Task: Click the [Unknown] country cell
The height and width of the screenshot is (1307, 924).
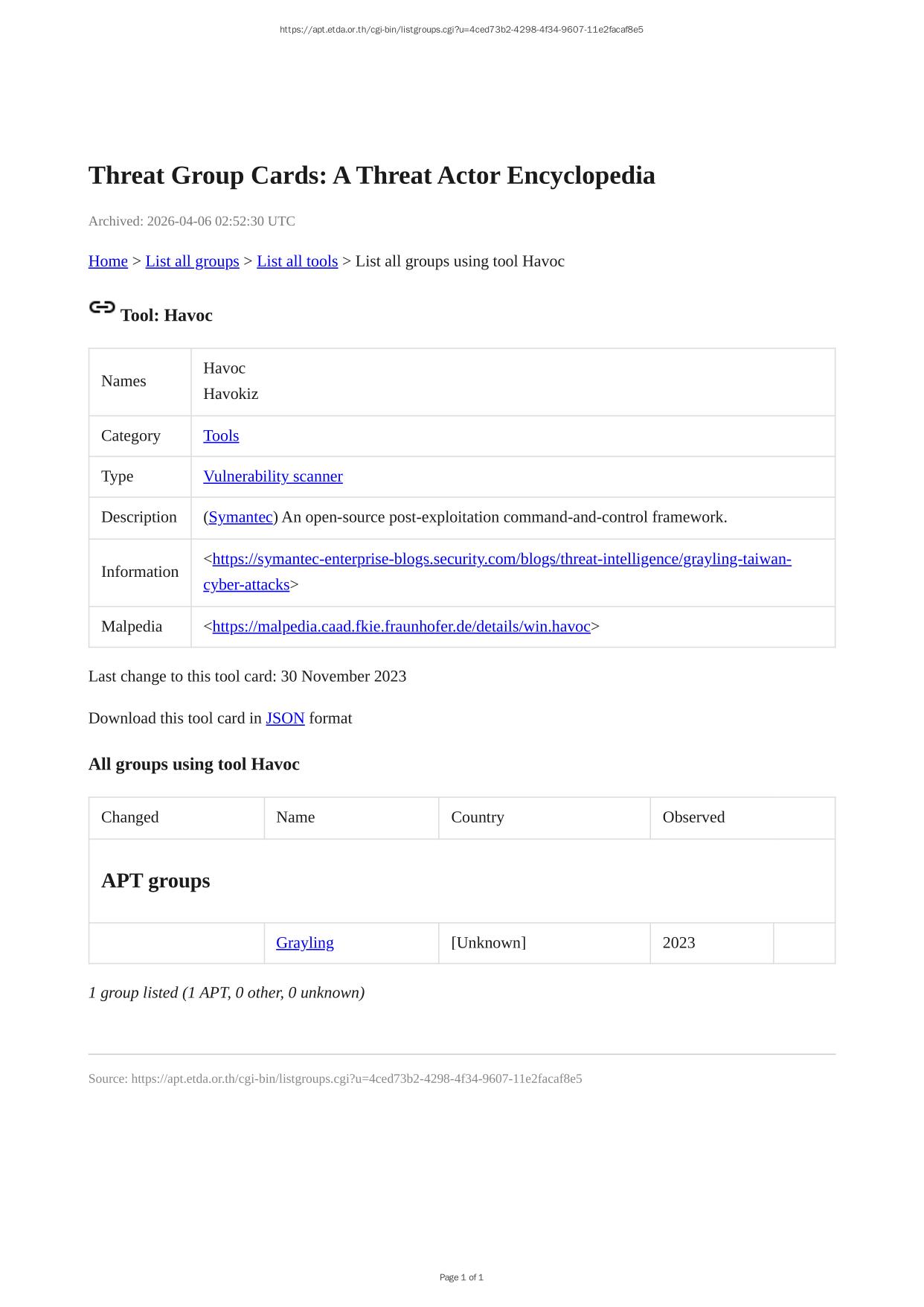Action: tap(488, 943)
